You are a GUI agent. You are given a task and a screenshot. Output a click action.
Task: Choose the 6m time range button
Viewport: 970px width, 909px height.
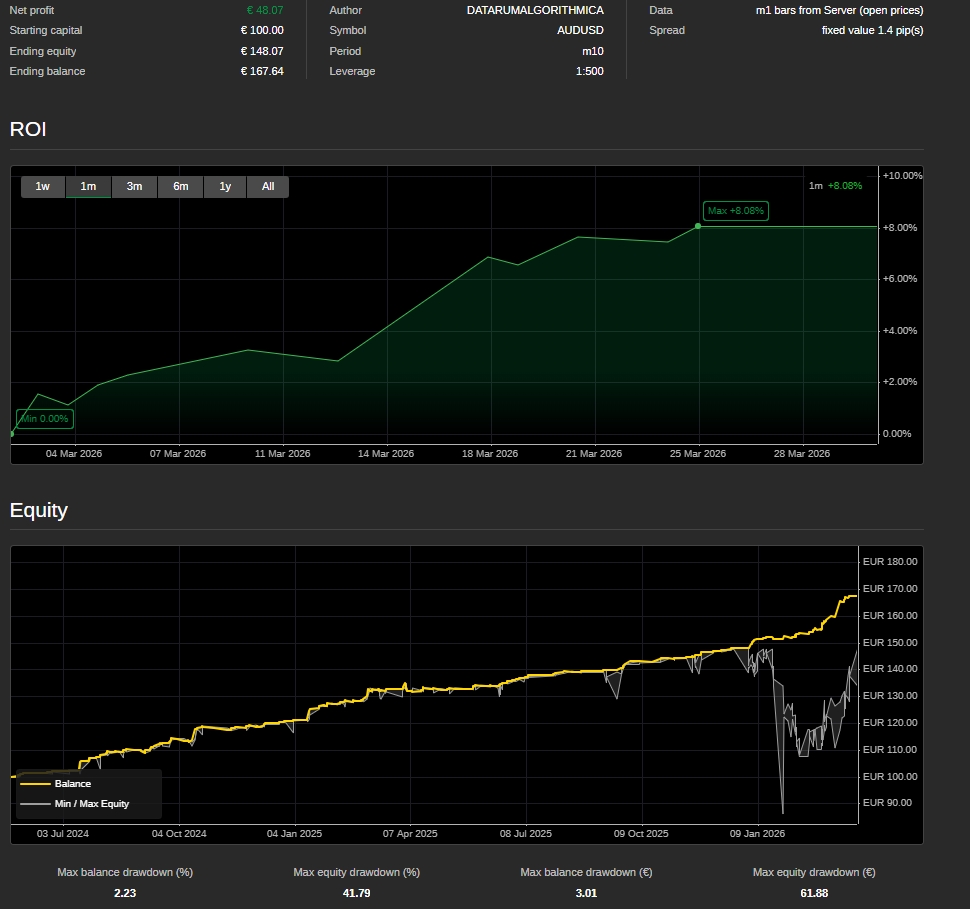[x=180, y=187]
